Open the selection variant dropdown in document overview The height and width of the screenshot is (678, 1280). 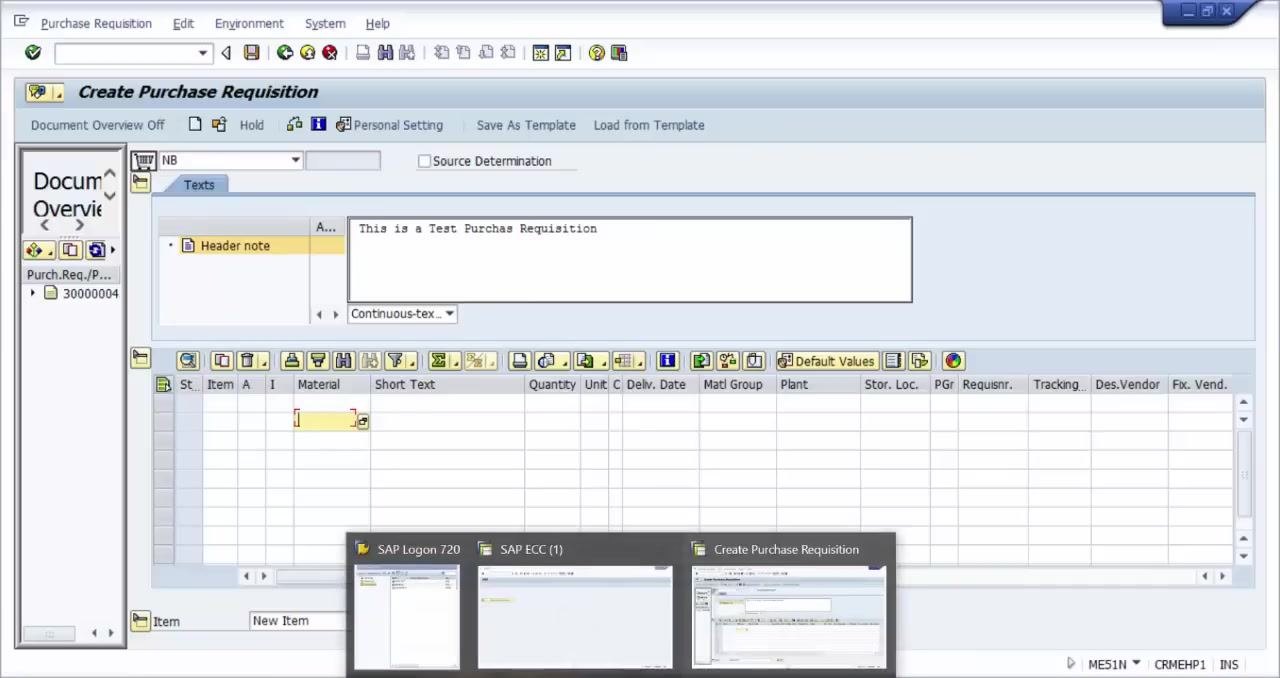click(38, 250)
